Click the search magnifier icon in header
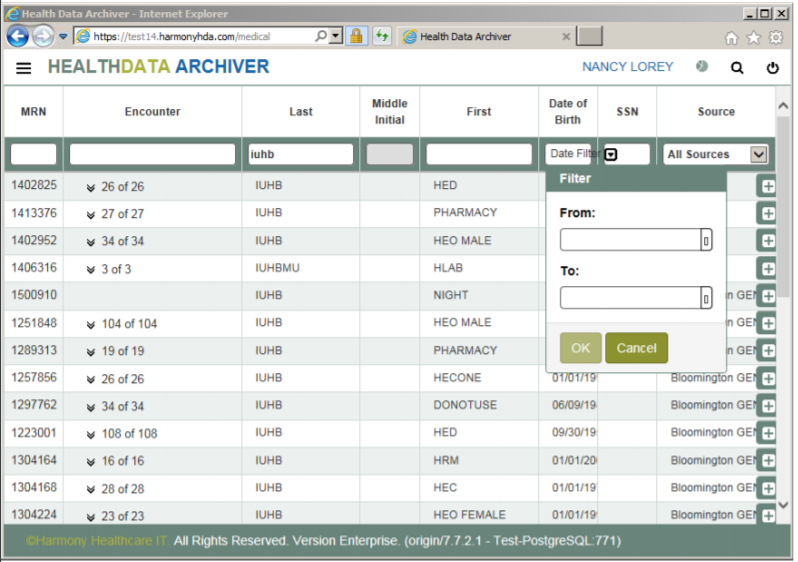 [737, 68]
